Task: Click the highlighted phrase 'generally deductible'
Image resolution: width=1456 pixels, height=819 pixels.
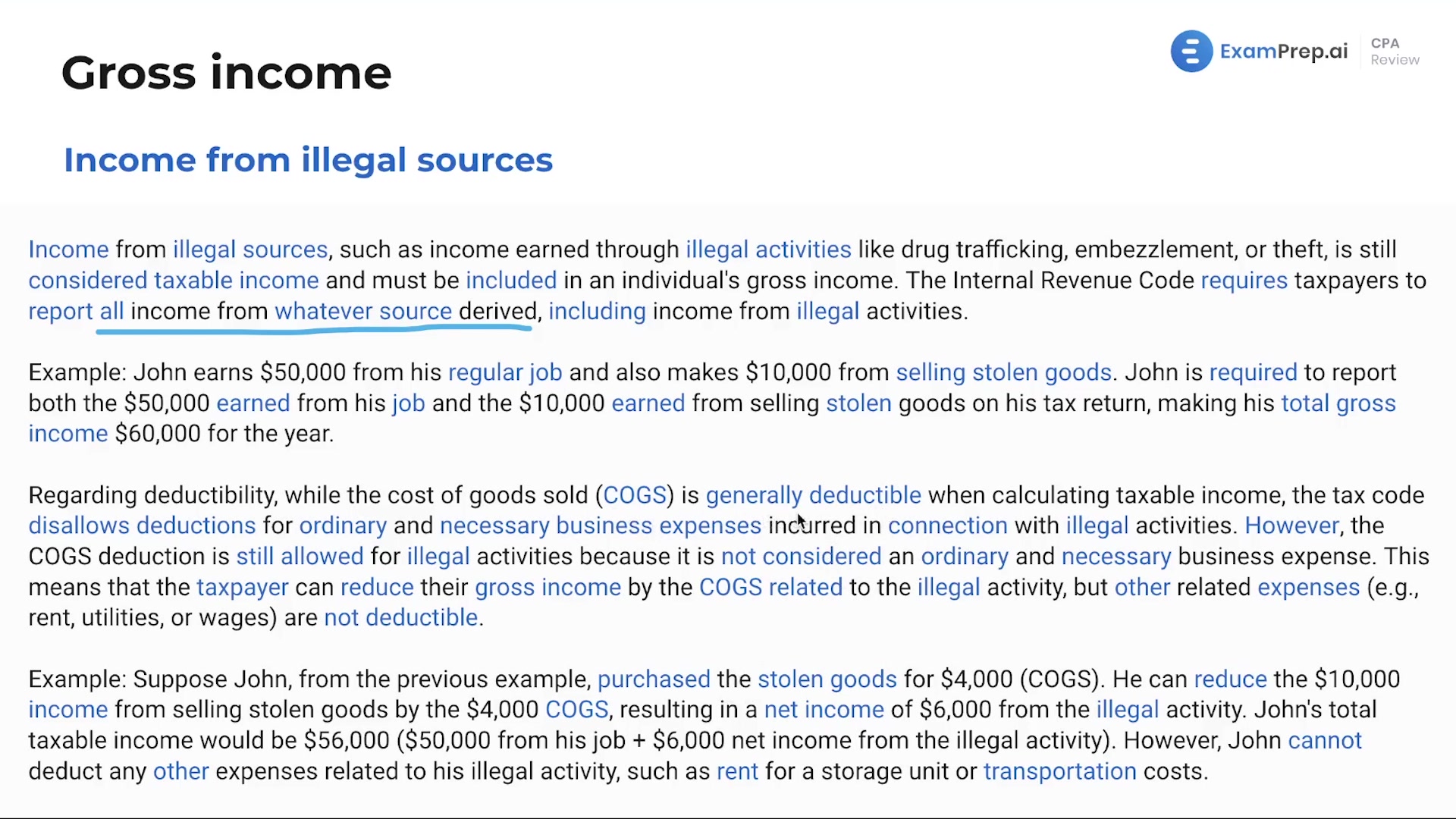Action: coord(814,495)
